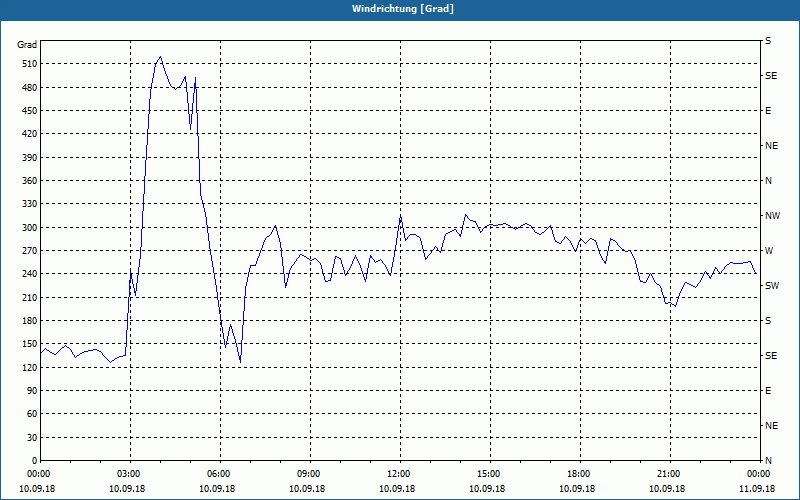Click the 120 degree axis label
800x500 pixels.
(x=30, y=367)
